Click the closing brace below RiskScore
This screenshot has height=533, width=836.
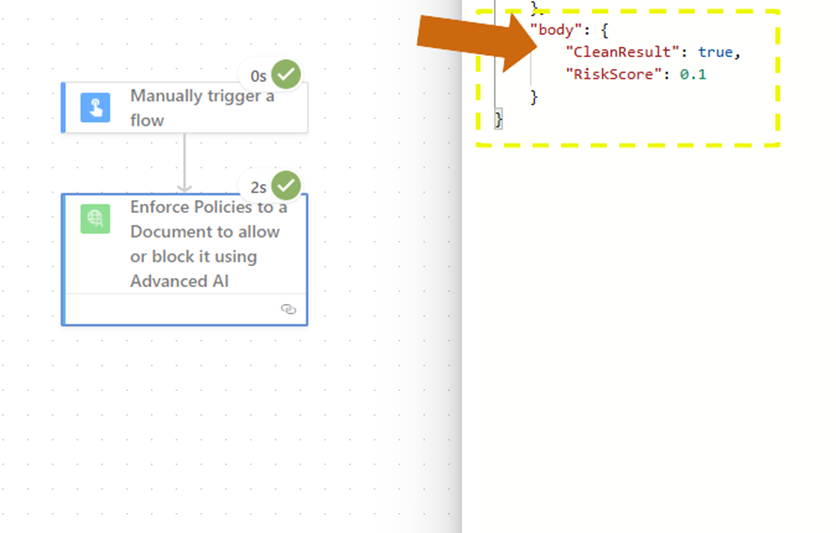pos(534,97)
